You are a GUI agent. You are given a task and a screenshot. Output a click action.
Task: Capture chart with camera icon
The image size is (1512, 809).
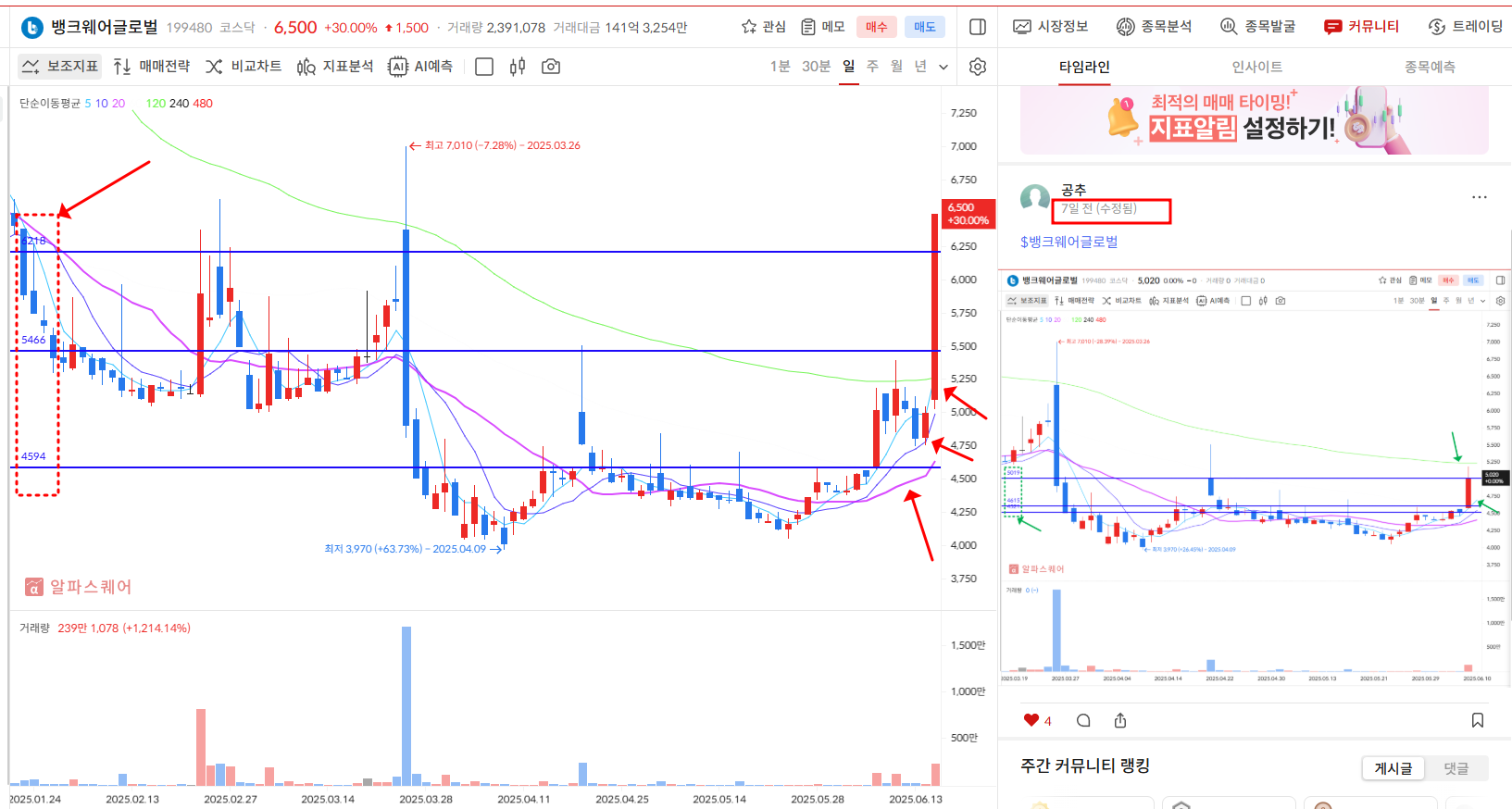pos(551,67)
